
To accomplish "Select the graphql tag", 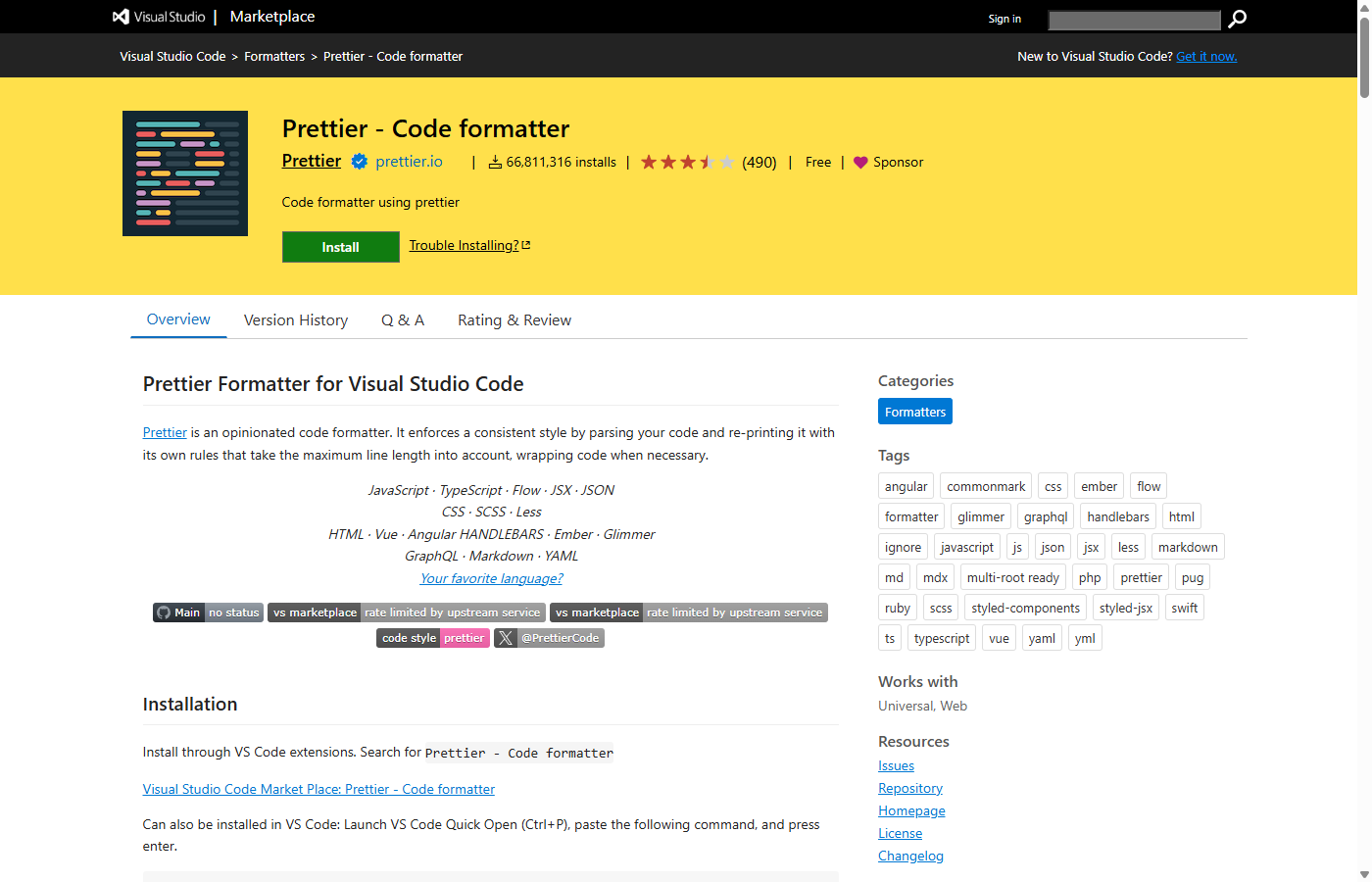I will pos(1046,516).
